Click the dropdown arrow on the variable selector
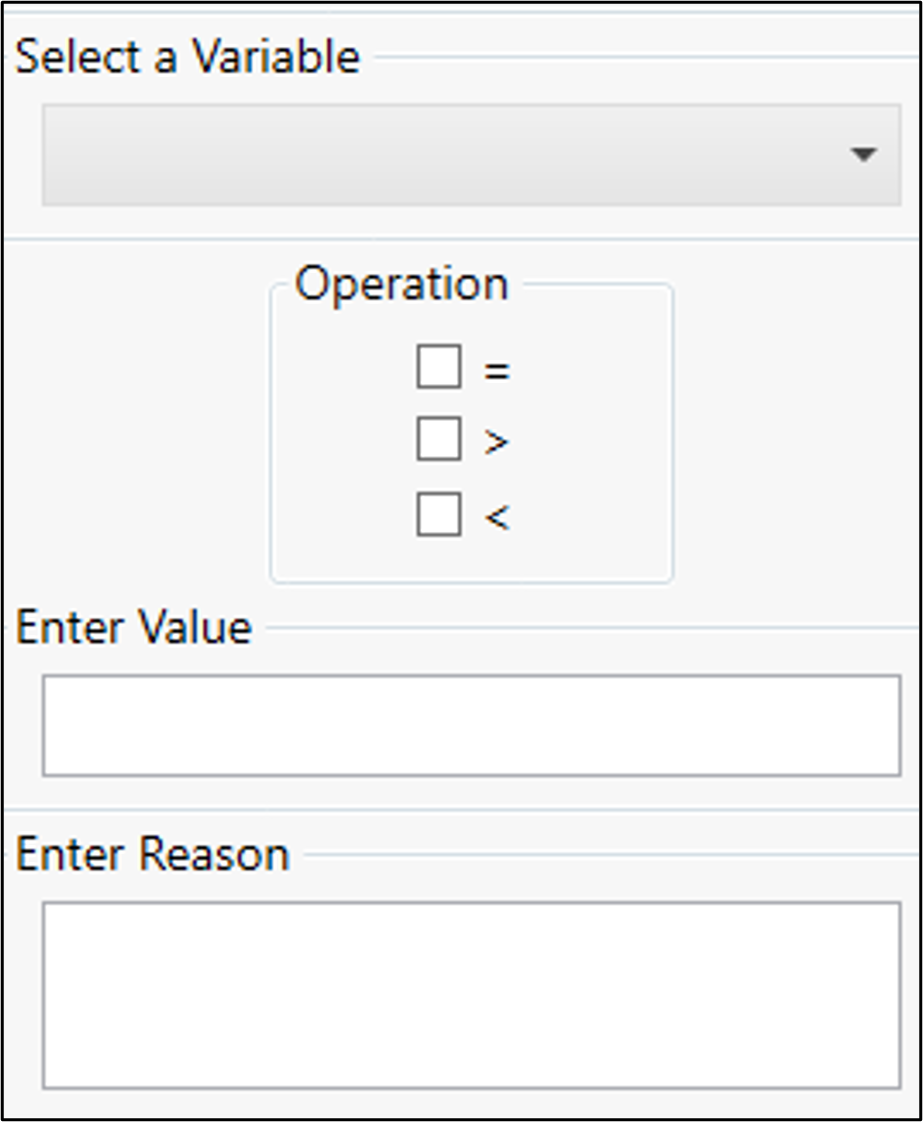Screen dimensions: 923x1122 click(863, 153)
